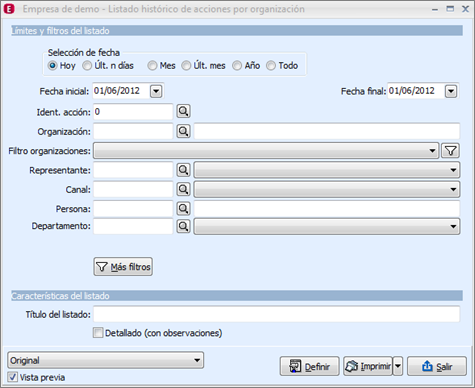Focus the Persona code field
This screenshot has width=475, height=388.
tap(133, 209)
